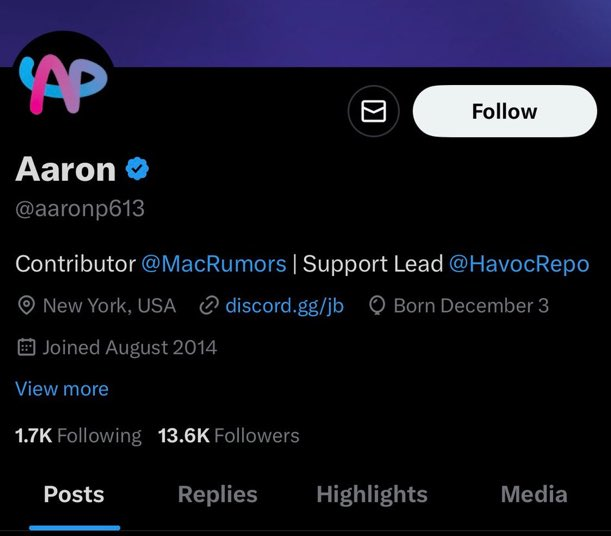Follow the Aaron account

point(505,111)
